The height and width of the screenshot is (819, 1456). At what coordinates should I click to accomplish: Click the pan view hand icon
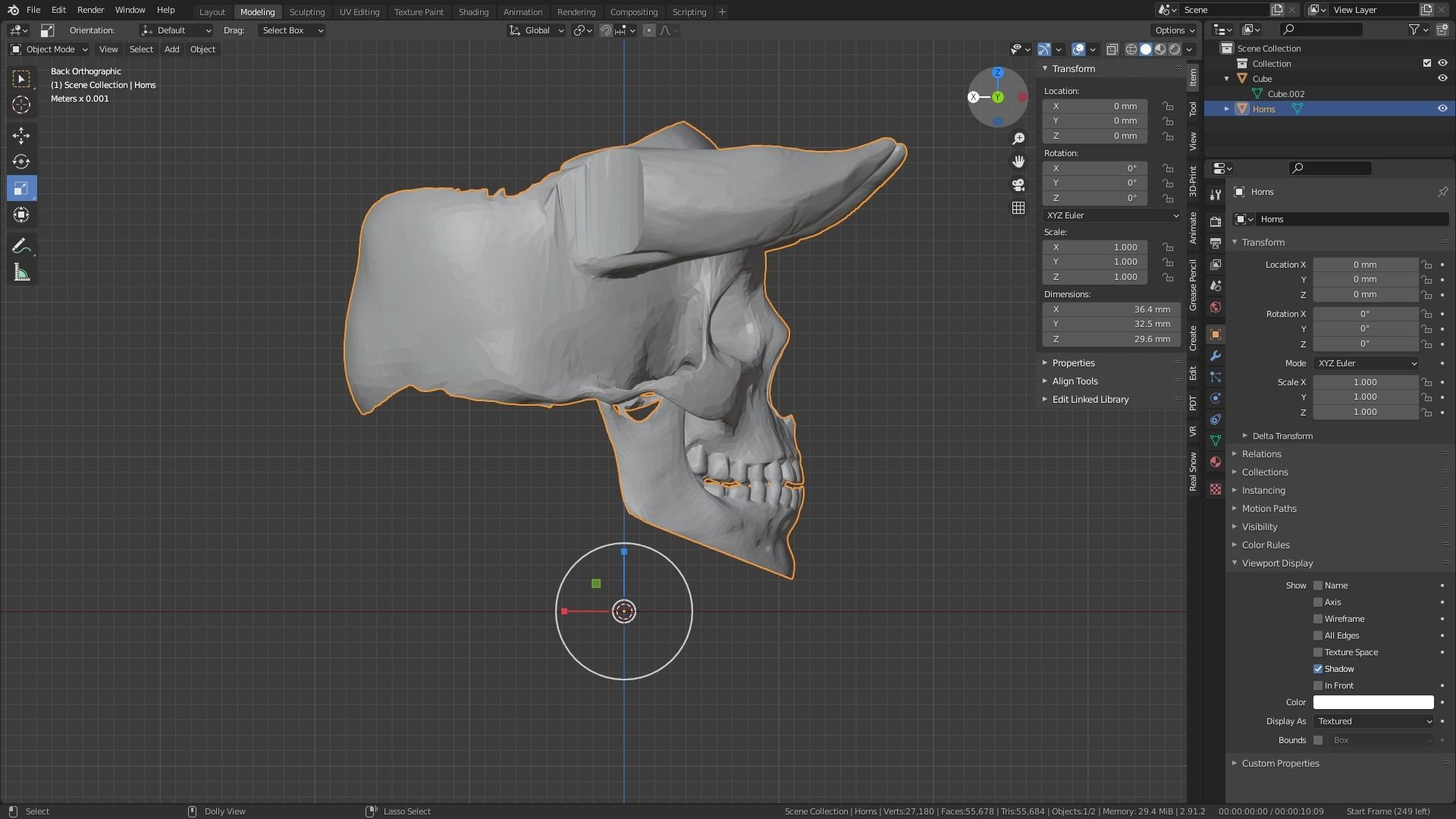[1018, 162]
